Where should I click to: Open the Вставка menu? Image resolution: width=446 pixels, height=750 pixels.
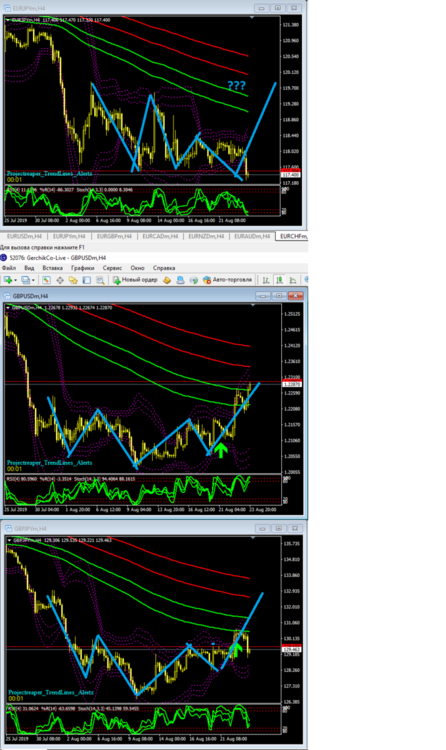[53, 268]
